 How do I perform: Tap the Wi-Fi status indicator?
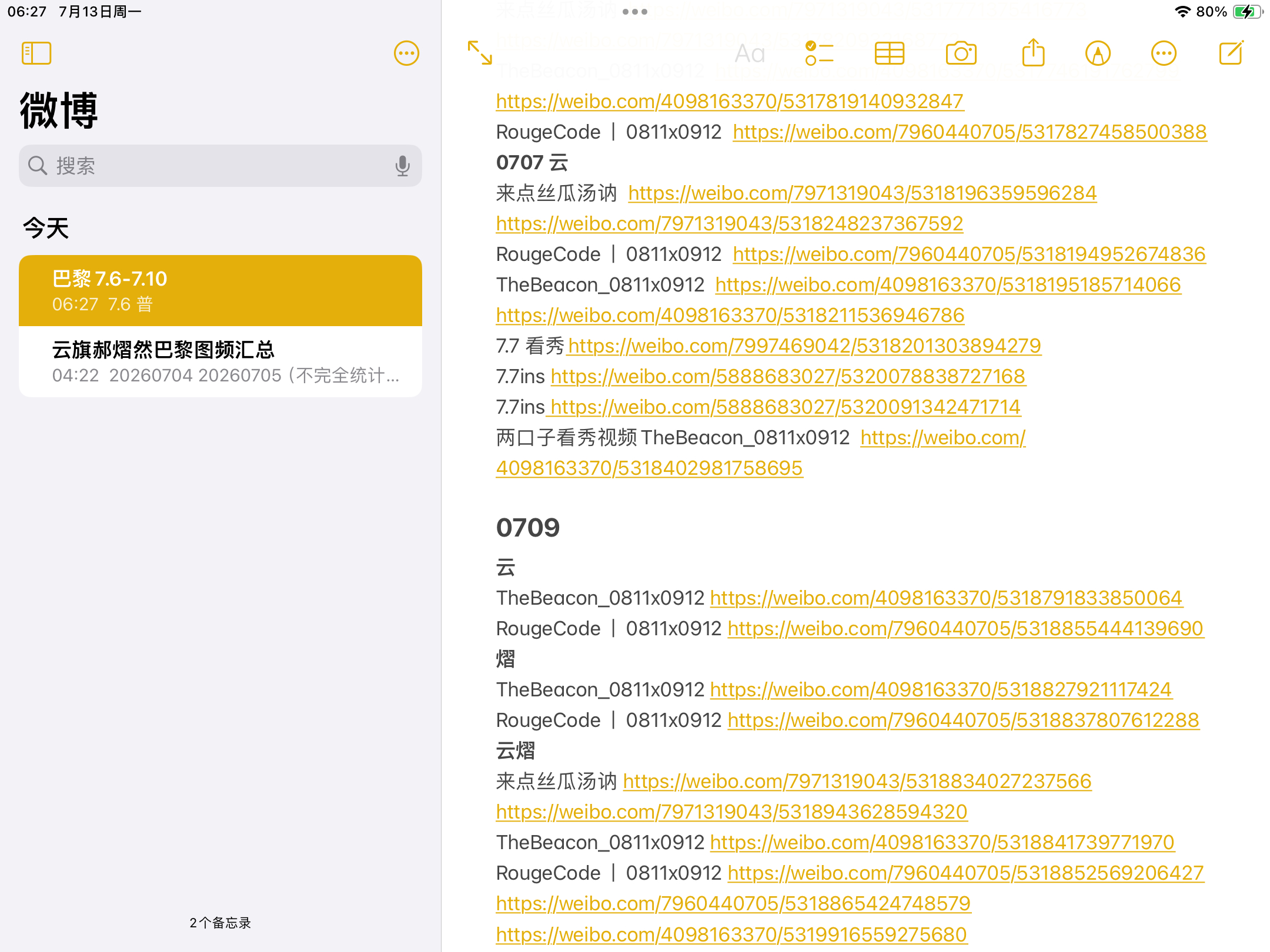(x=1182, y=12)
